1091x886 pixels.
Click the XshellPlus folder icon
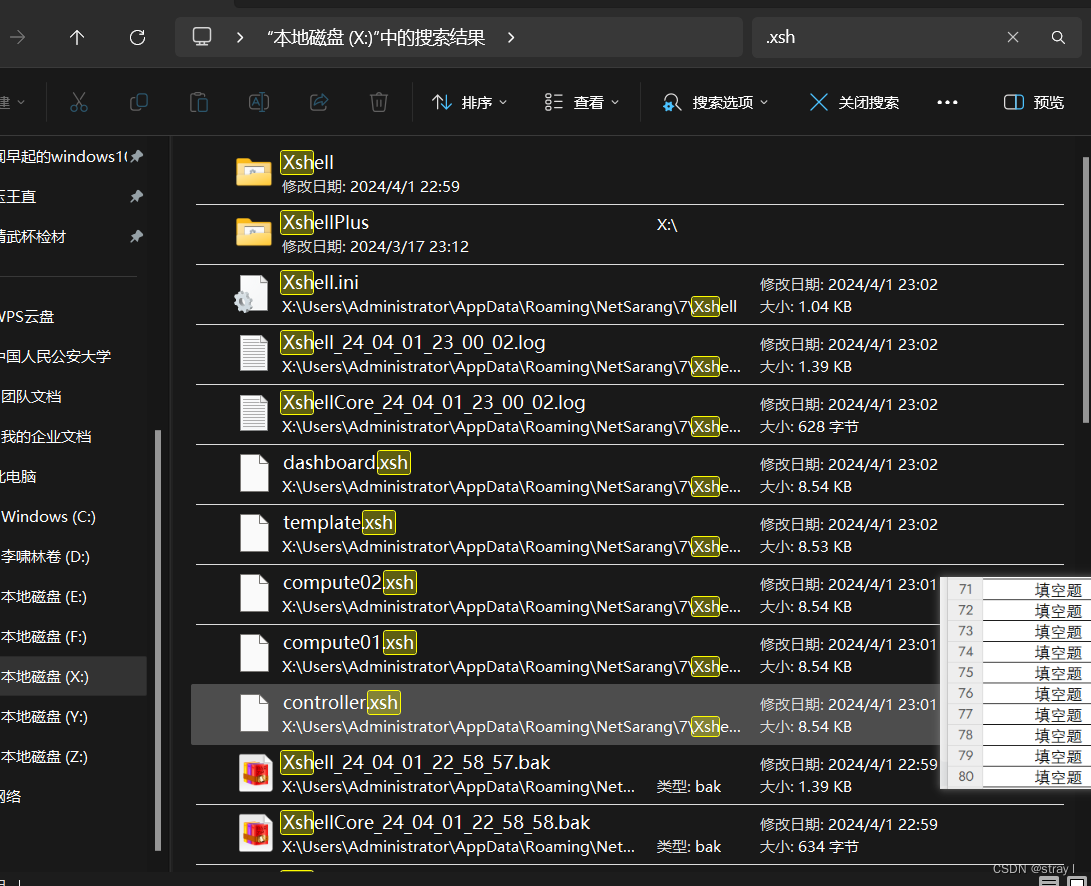(x=253, y=232)
